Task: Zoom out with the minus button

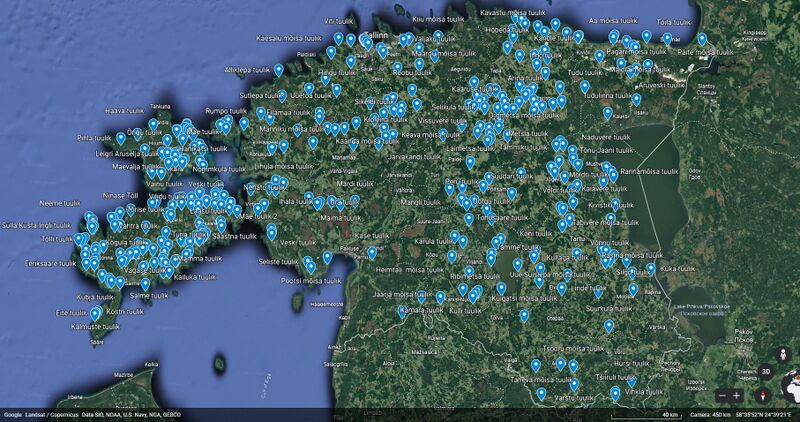Action: coord(721,396)
